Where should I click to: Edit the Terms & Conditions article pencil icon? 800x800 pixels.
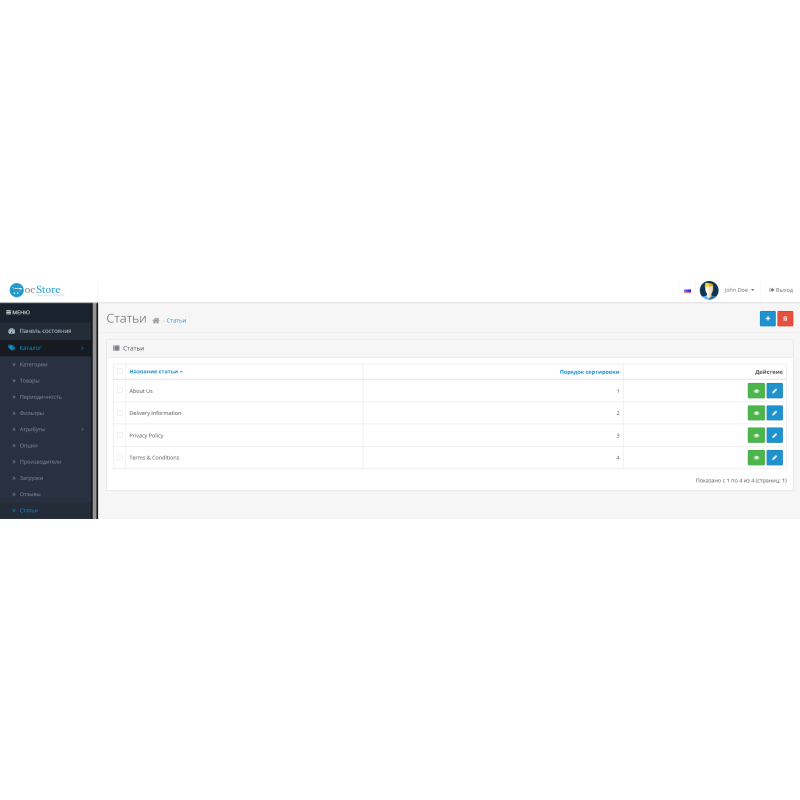(774, 458)
